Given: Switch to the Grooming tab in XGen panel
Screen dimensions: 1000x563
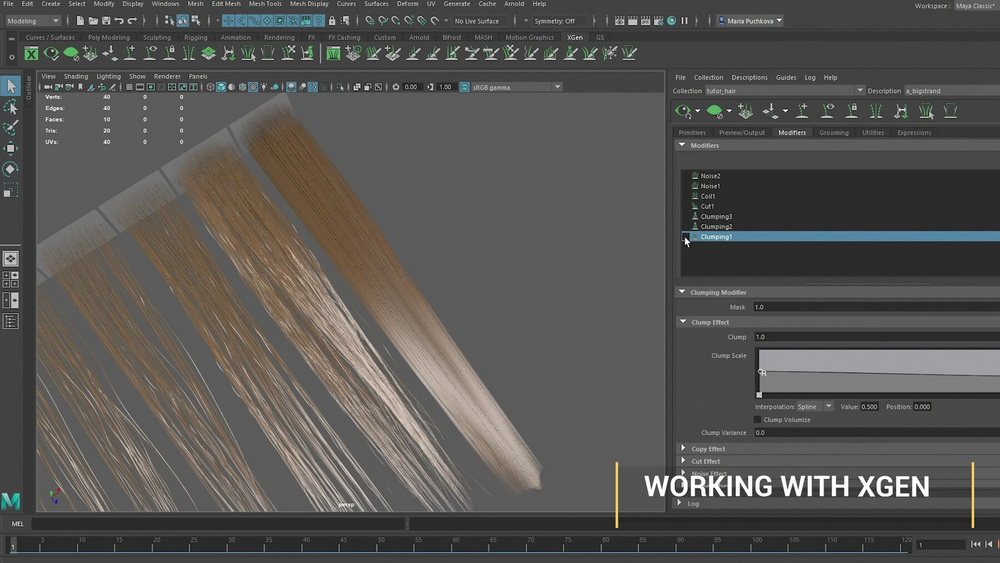Looking at the screenshot, I should (834, 133).
